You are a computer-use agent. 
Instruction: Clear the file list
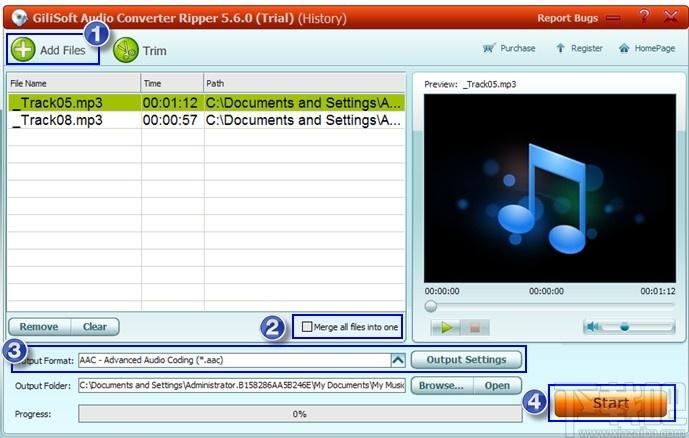pos(95,327)
